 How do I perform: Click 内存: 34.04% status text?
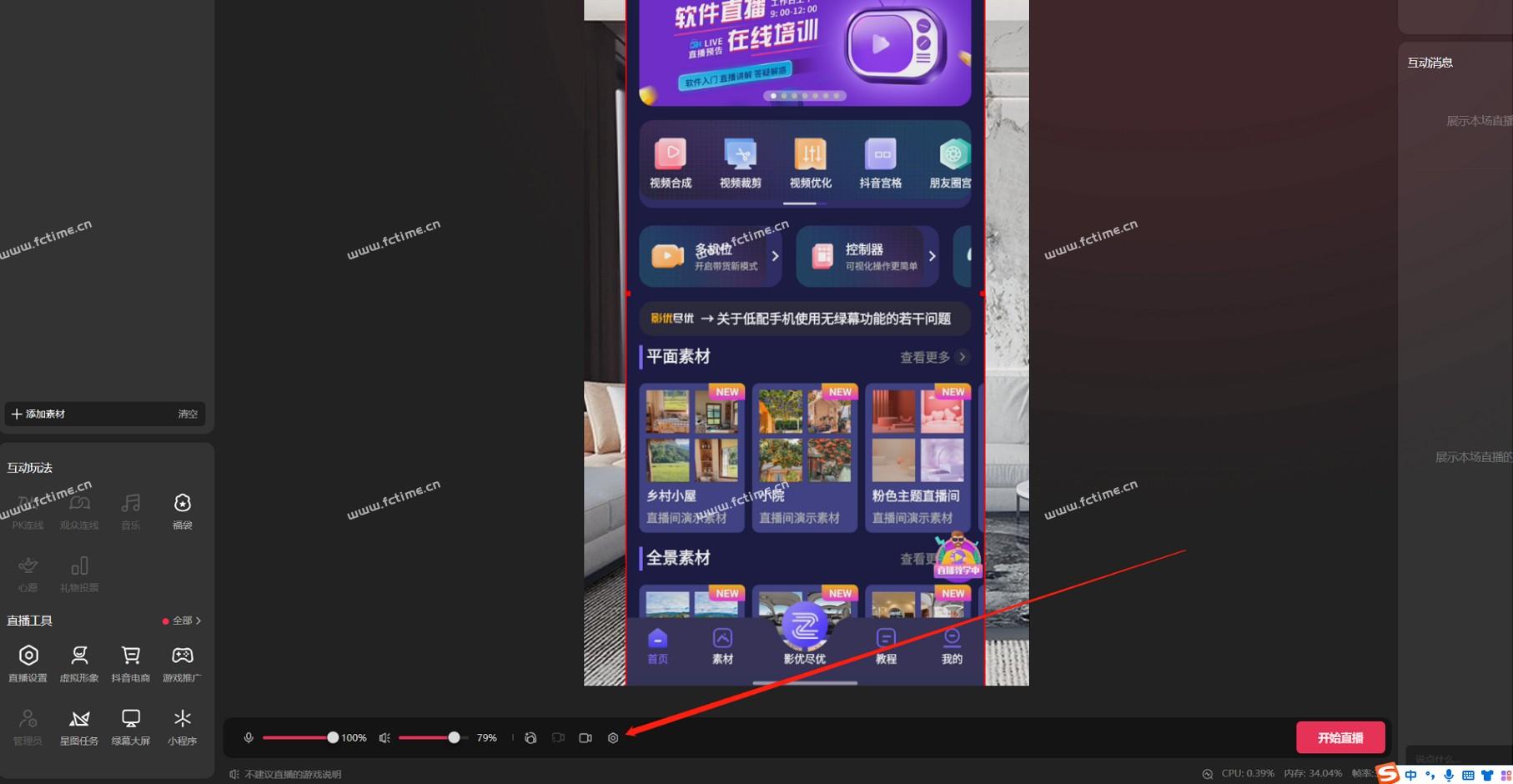point(1313,774)
